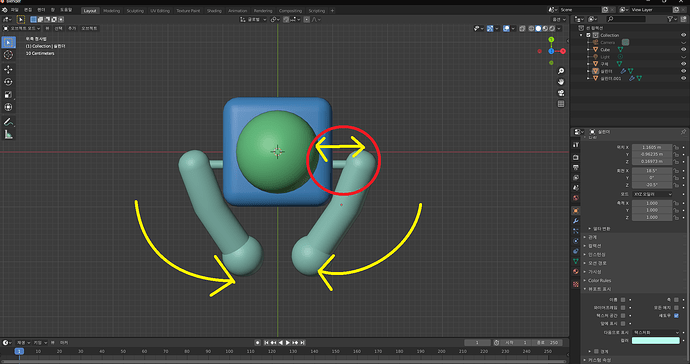Select the Cursor tool
The width and height of the screenshot is (690, 364).
8,55
